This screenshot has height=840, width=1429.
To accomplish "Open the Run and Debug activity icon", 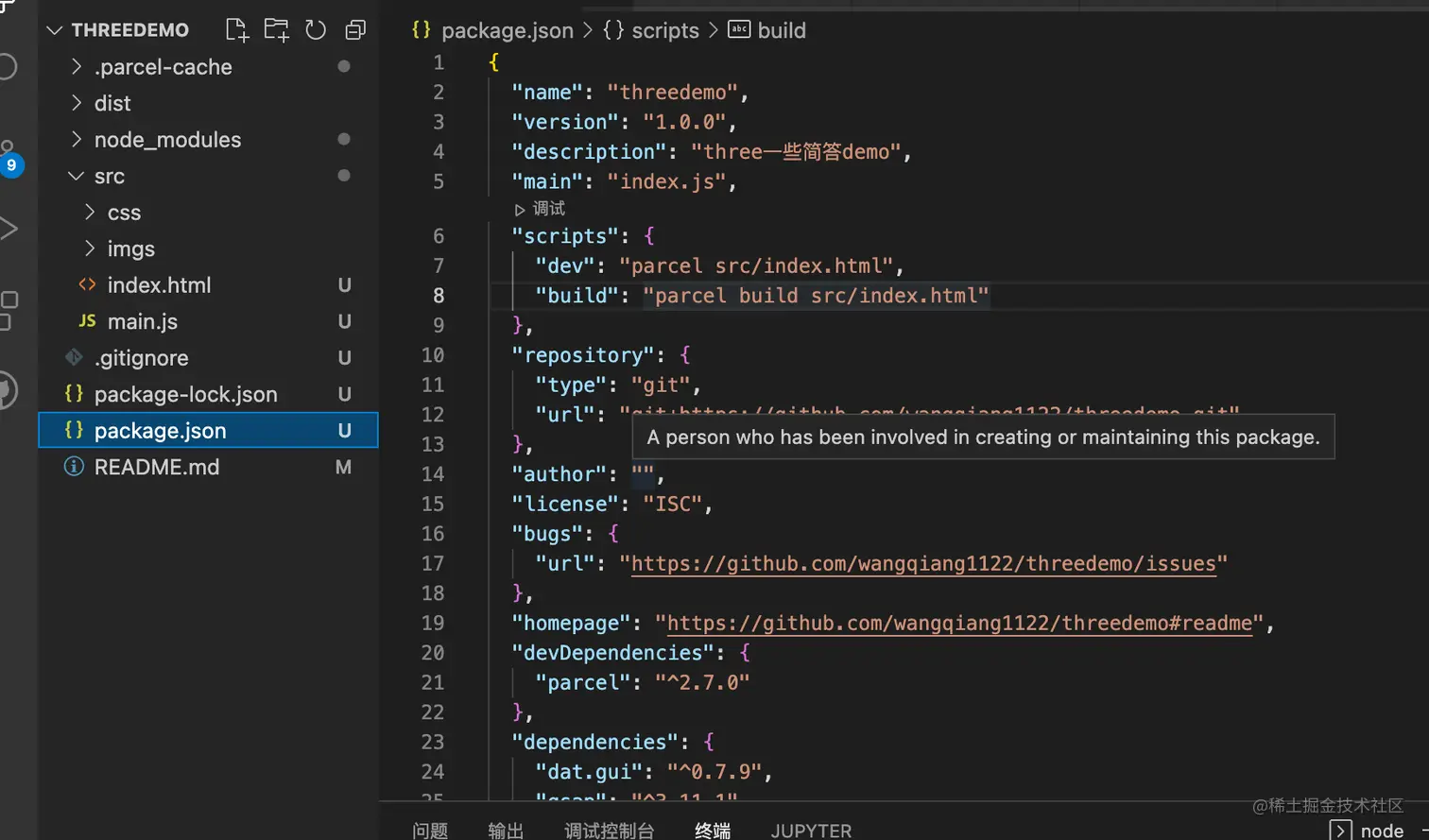I will pos(8,228).
